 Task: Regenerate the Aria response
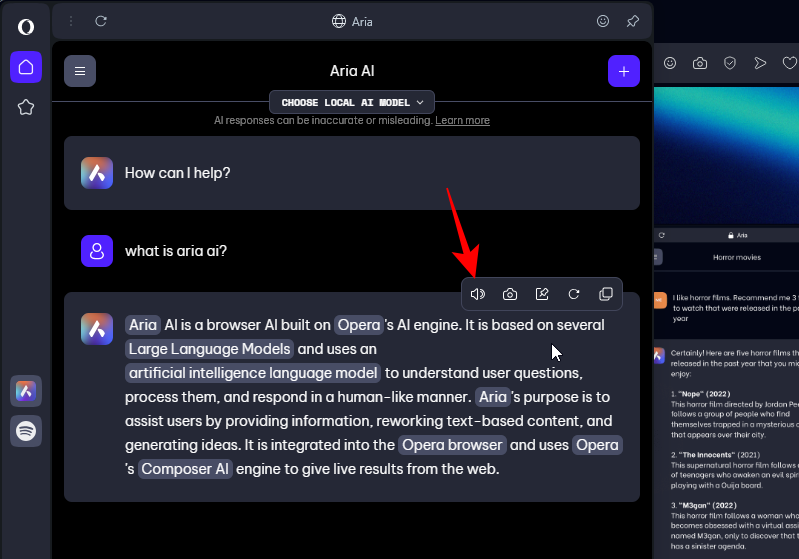coord(574,294)
